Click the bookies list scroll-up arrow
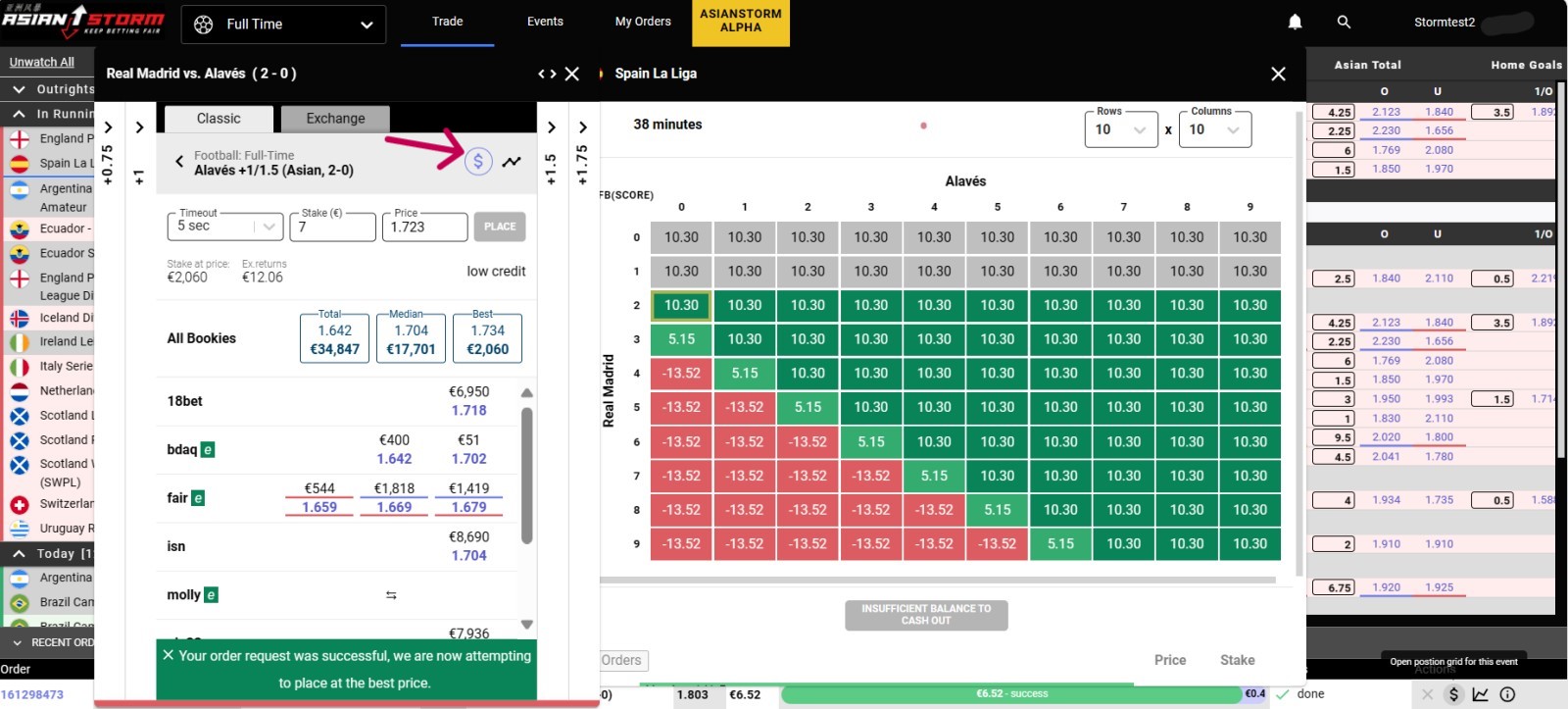Viewport: 1568px width, 709px height. tap(526, 392)
